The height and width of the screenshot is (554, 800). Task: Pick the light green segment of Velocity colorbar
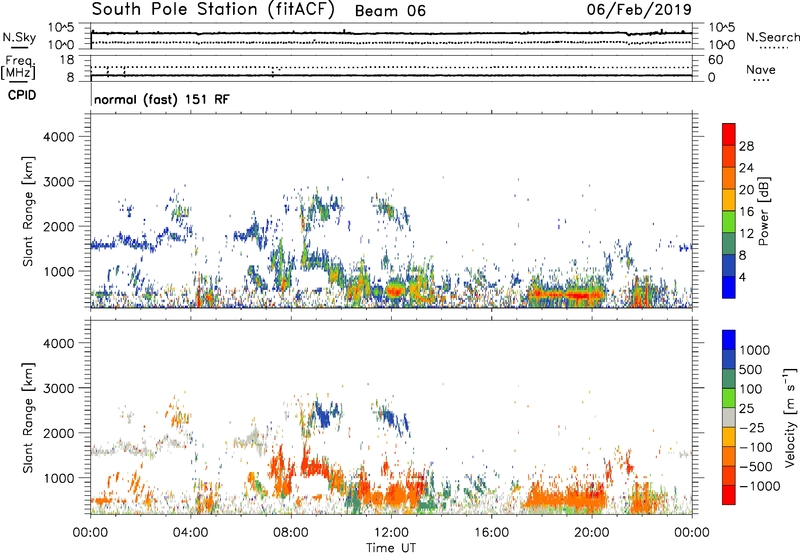[x=729, y=398]
